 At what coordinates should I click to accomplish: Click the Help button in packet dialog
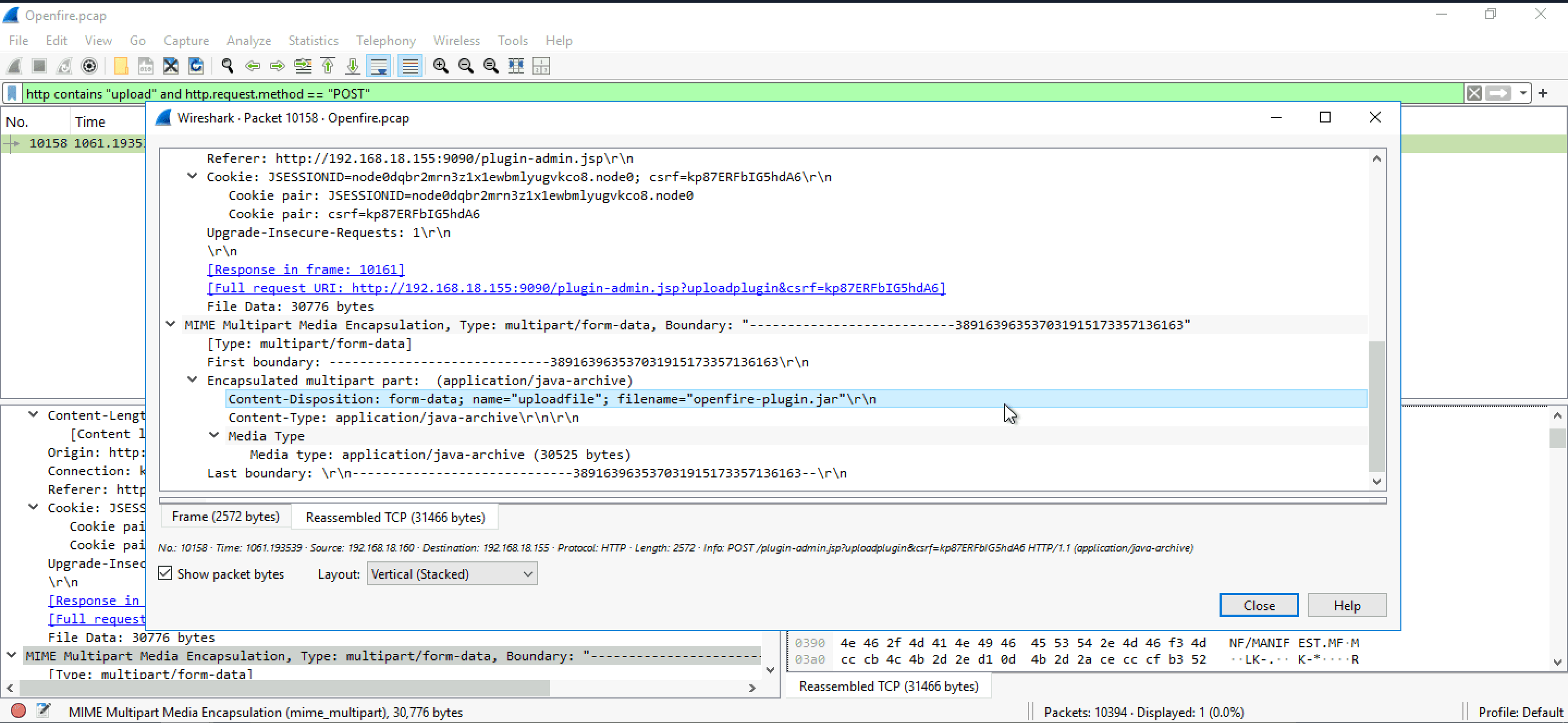coord(1346,605)
